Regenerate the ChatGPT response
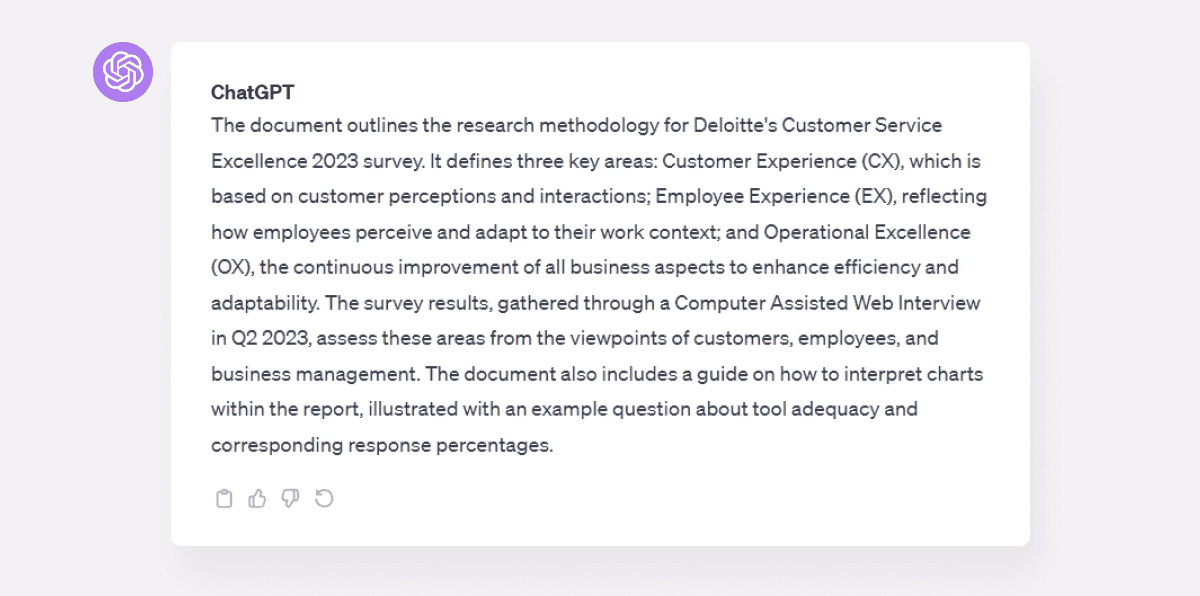 324,498
